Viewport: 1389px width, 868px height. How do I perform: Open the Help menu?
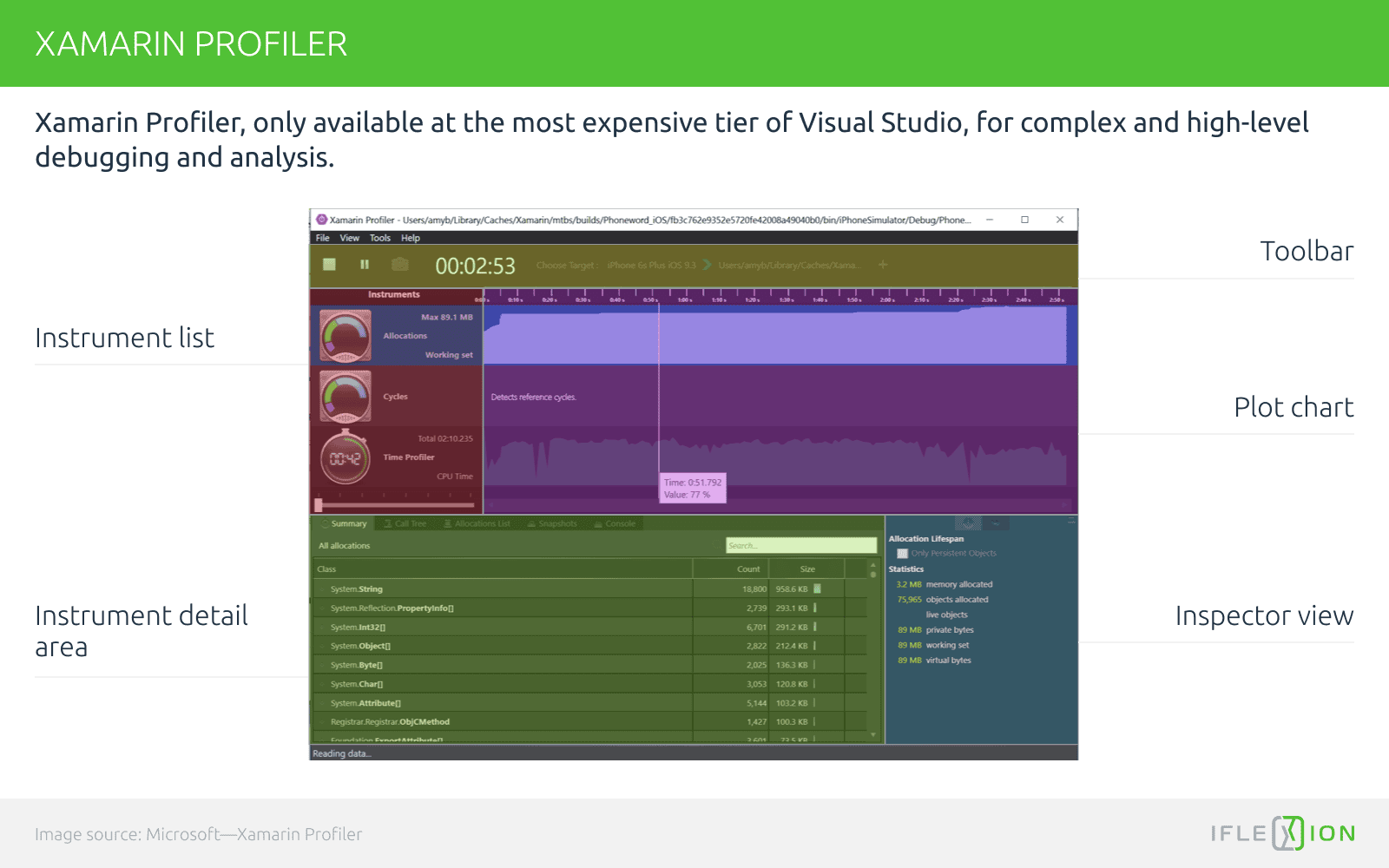click(411, 238)
